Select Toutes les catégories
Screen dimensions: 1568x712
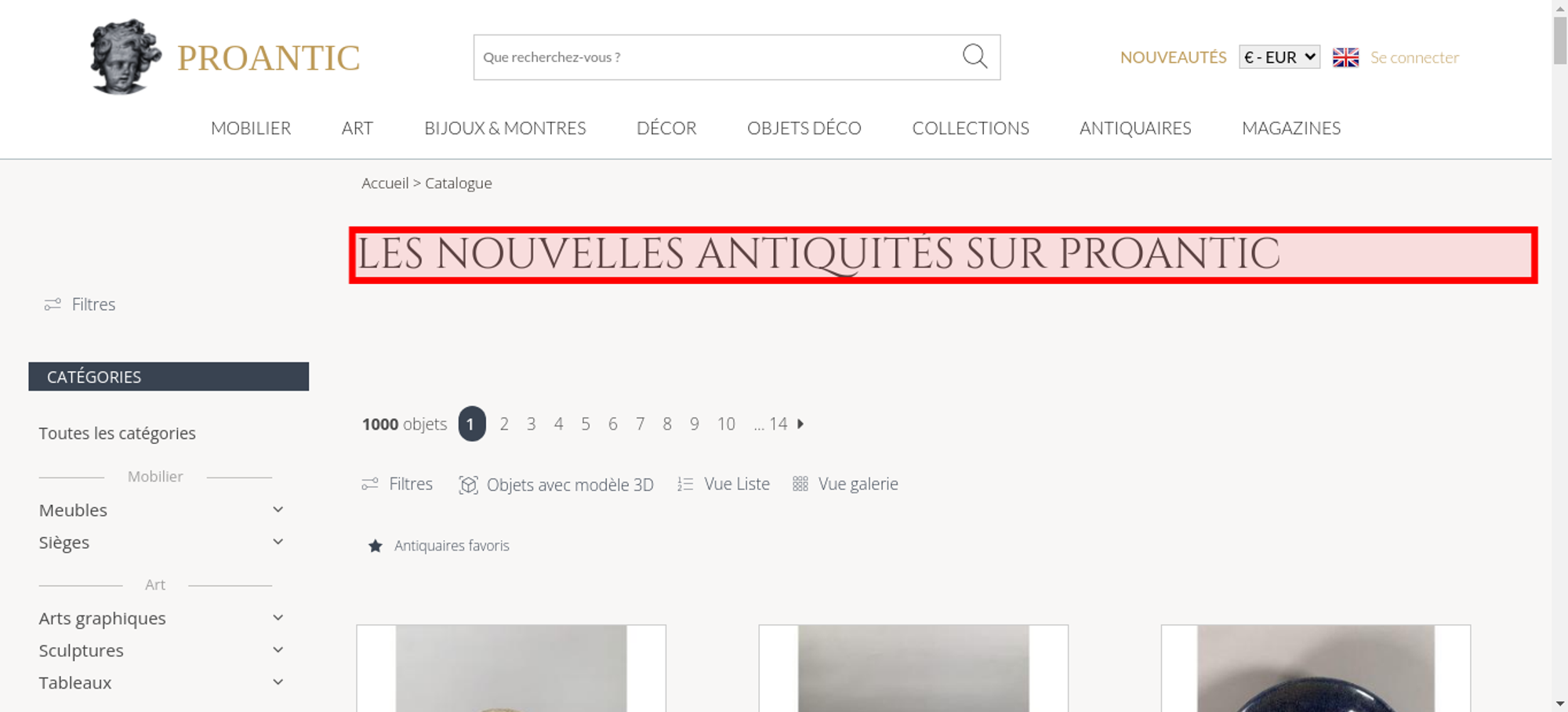coord(117,433)
